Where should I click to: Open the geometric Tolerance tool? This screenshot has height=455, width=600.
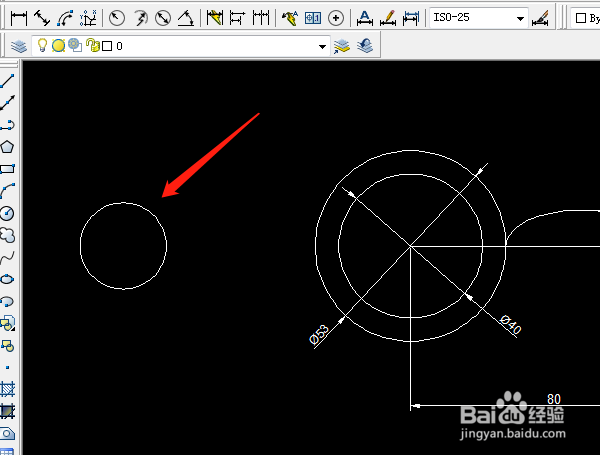click(313, 18)
